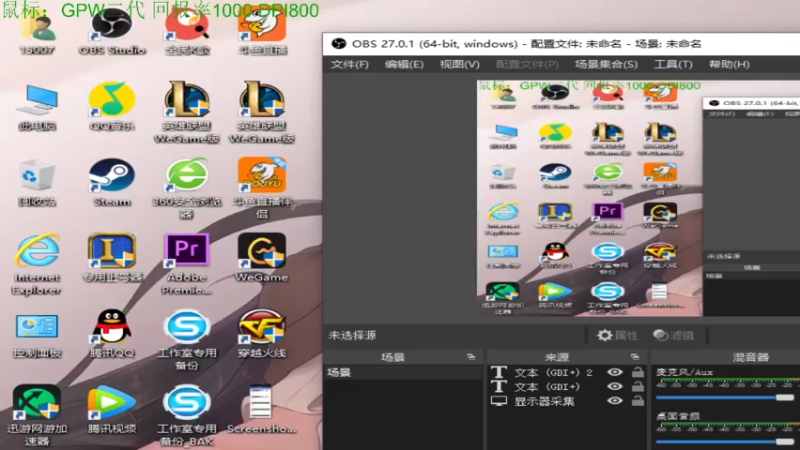Click the 滤镜 filters button
Image resolution: width=800 pixels, height=450 pixels.
point(674,335)
